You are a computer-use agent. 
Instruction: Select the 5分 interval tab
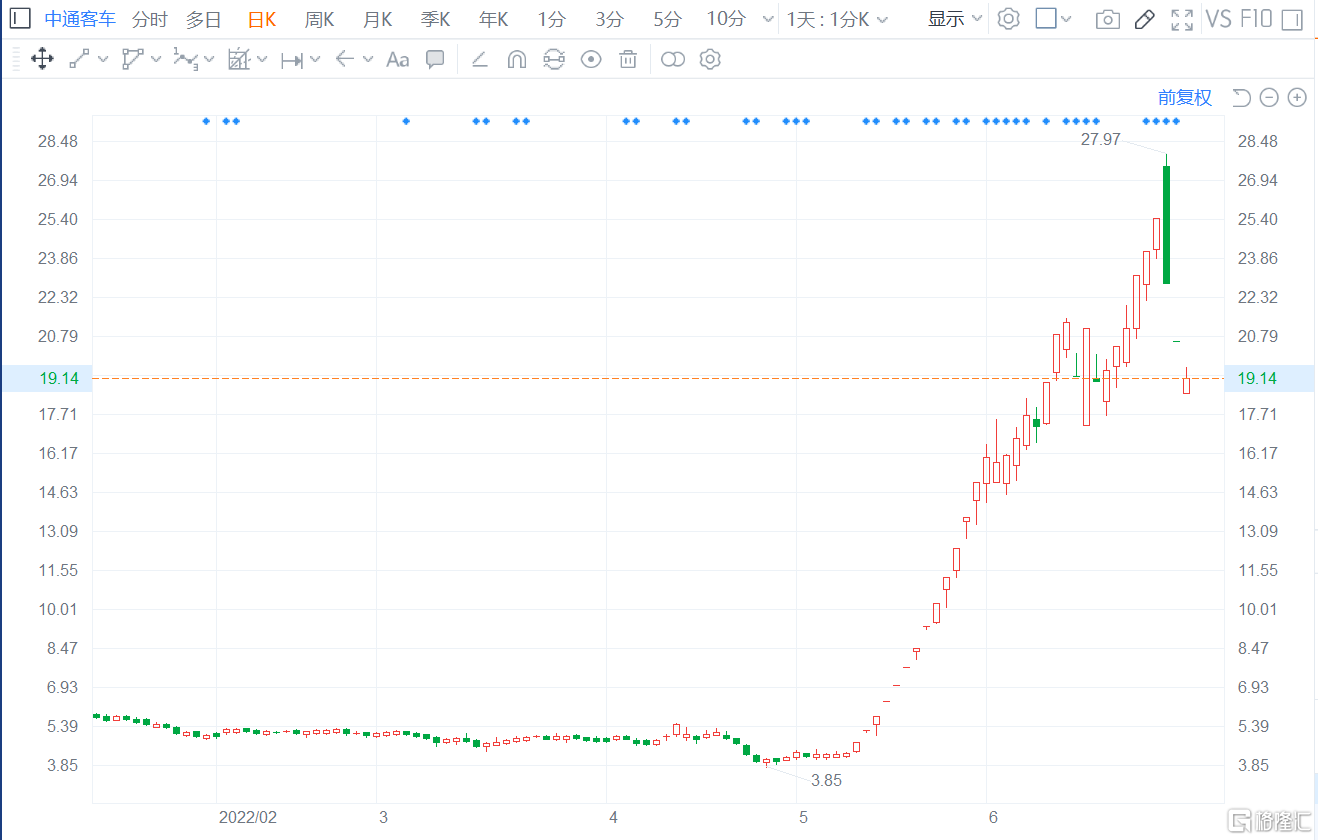pos(667,19)
